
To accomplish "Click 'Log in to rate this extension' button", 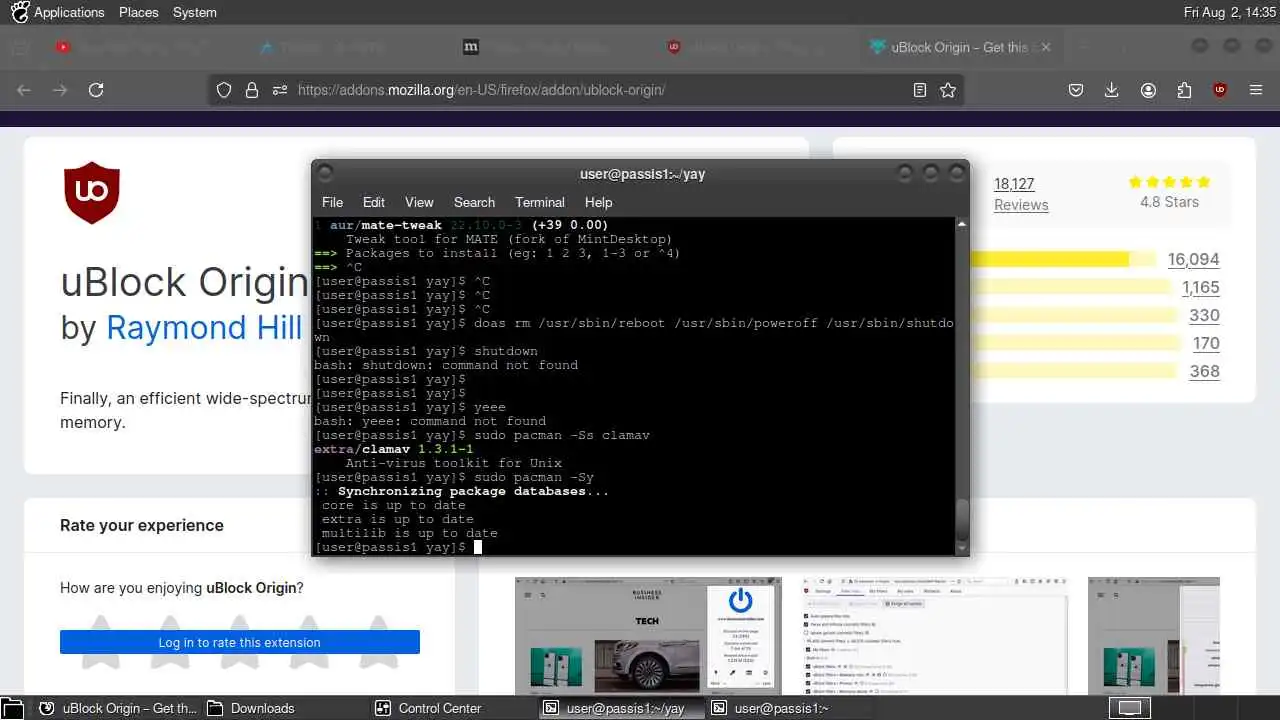I will [240, 642].
